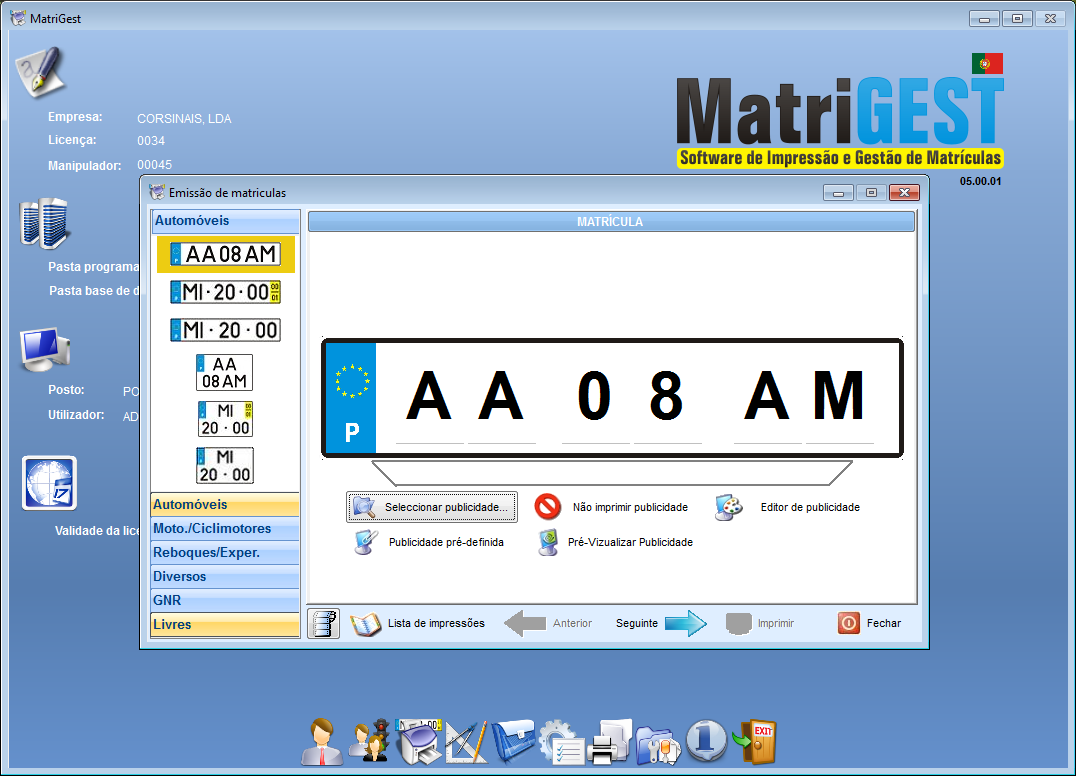Open the license plate printer icon
Viewport: 1076px width, 776px height.
pyautogui.click(x=419, y=742)
